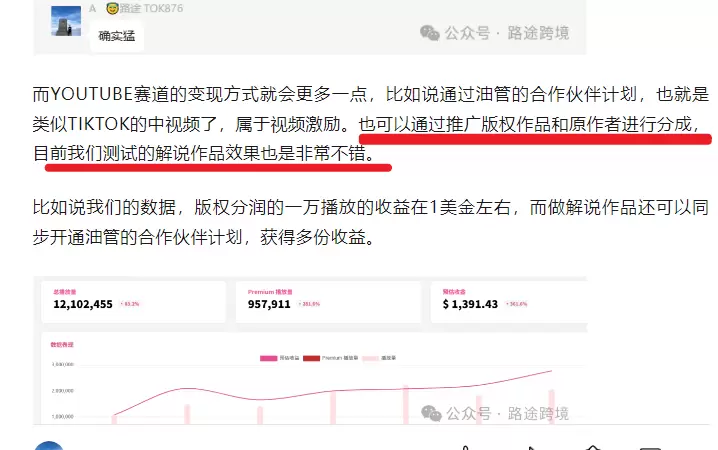Click the 确实猛 chat message bubble

point(117,36)
